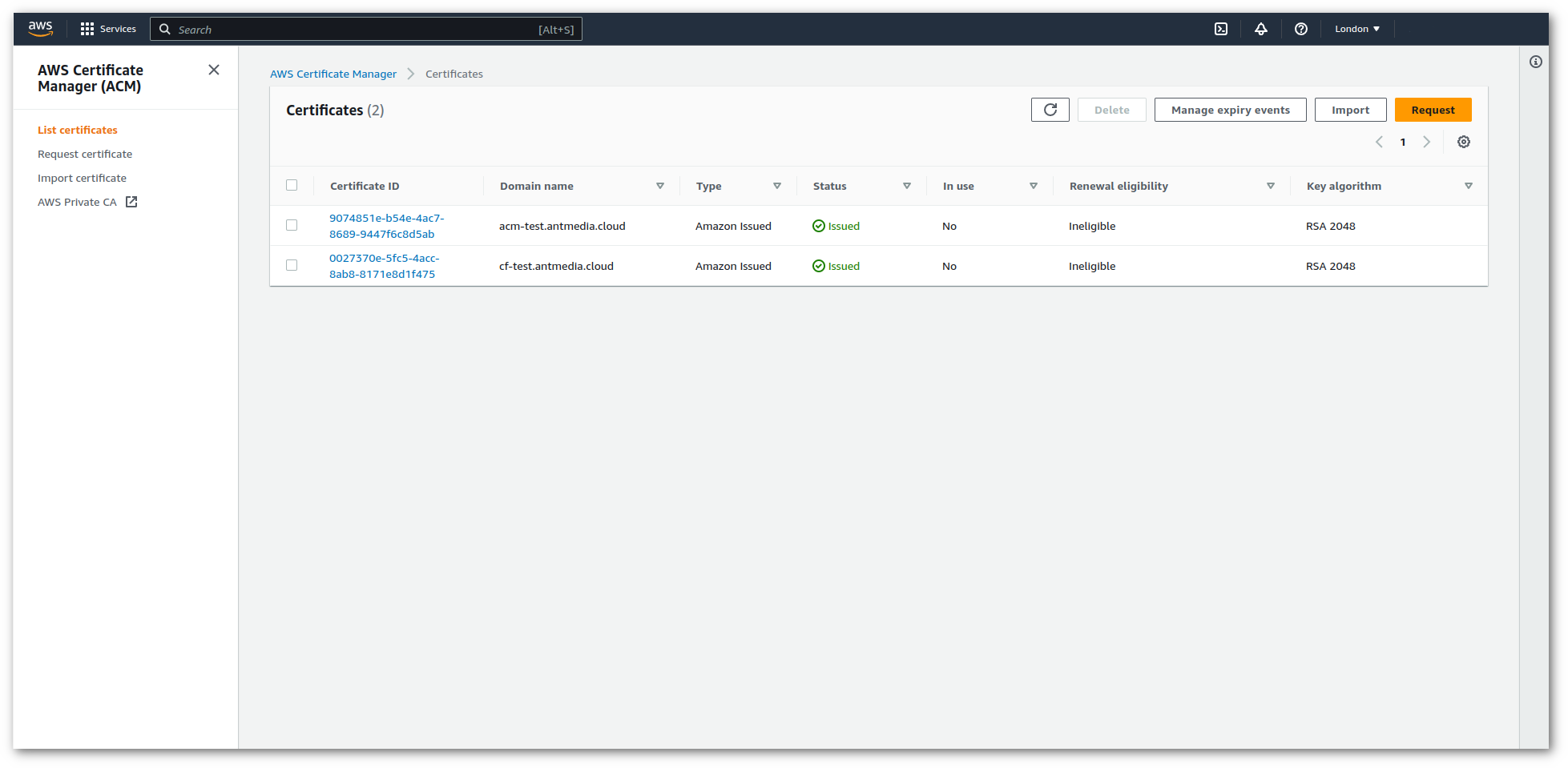Sort by Key algorithm column arrow
The width and height of the screenshot is (1568, 768).
[1469, 186]
